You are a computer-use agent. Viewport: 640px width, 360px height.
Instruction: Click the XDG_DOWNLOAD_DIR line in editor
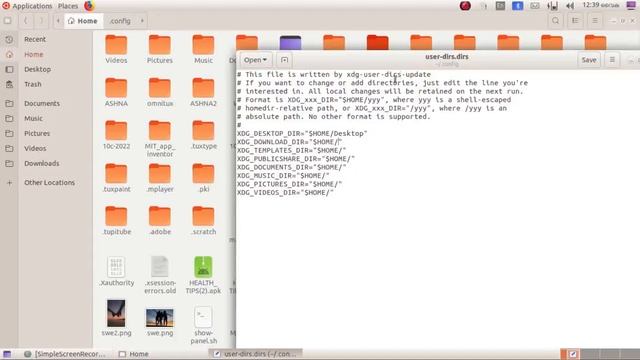pyautogui.click(x=289, y=142)
